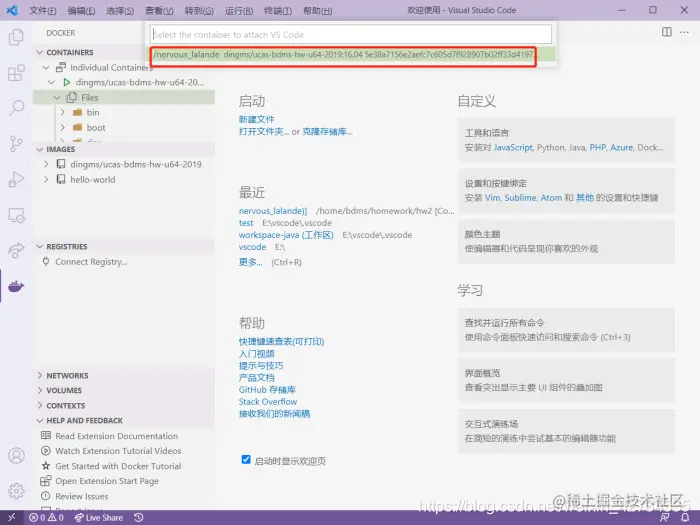The width and height of the screenshot is (700, 525).
Task: Open the 终端(T) menu
Action: (278, 10)
